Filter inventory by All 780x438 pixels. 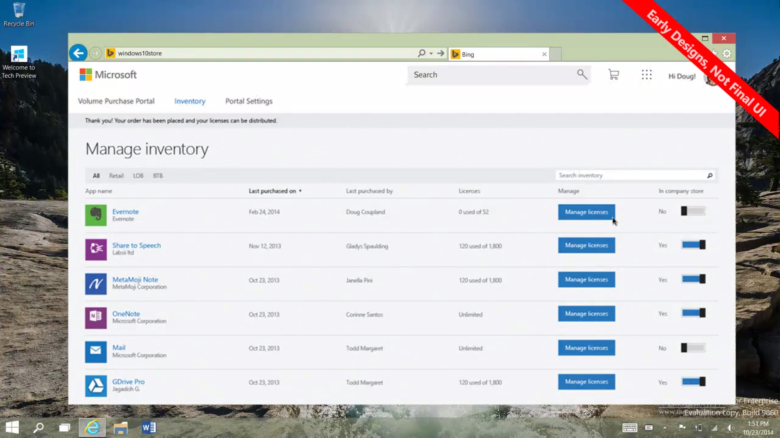96,176
